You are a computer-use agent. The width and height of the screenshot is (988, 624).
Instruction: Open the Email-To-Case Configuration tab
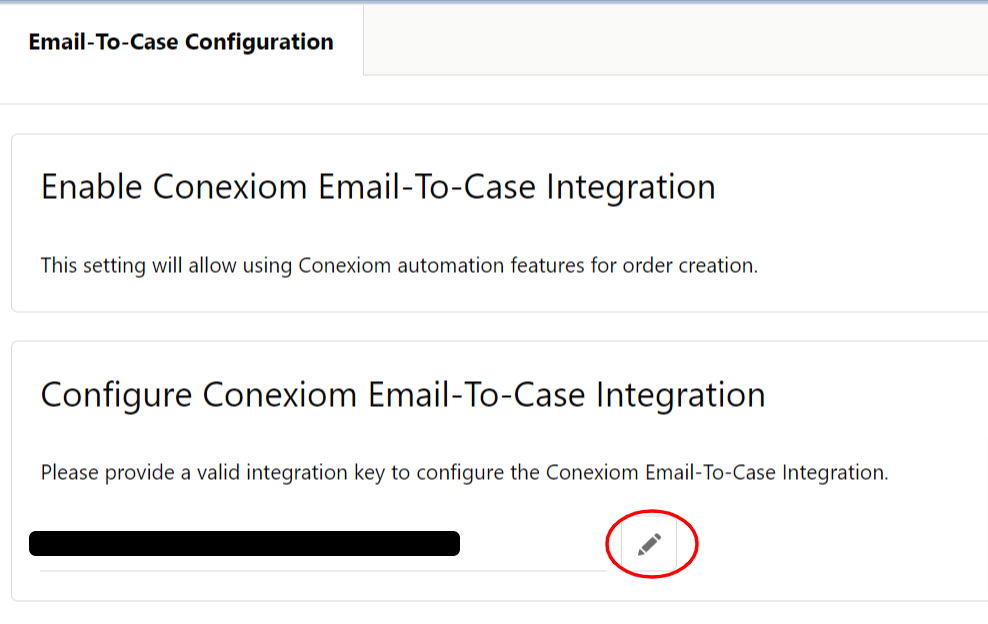(x=181, y=42)
